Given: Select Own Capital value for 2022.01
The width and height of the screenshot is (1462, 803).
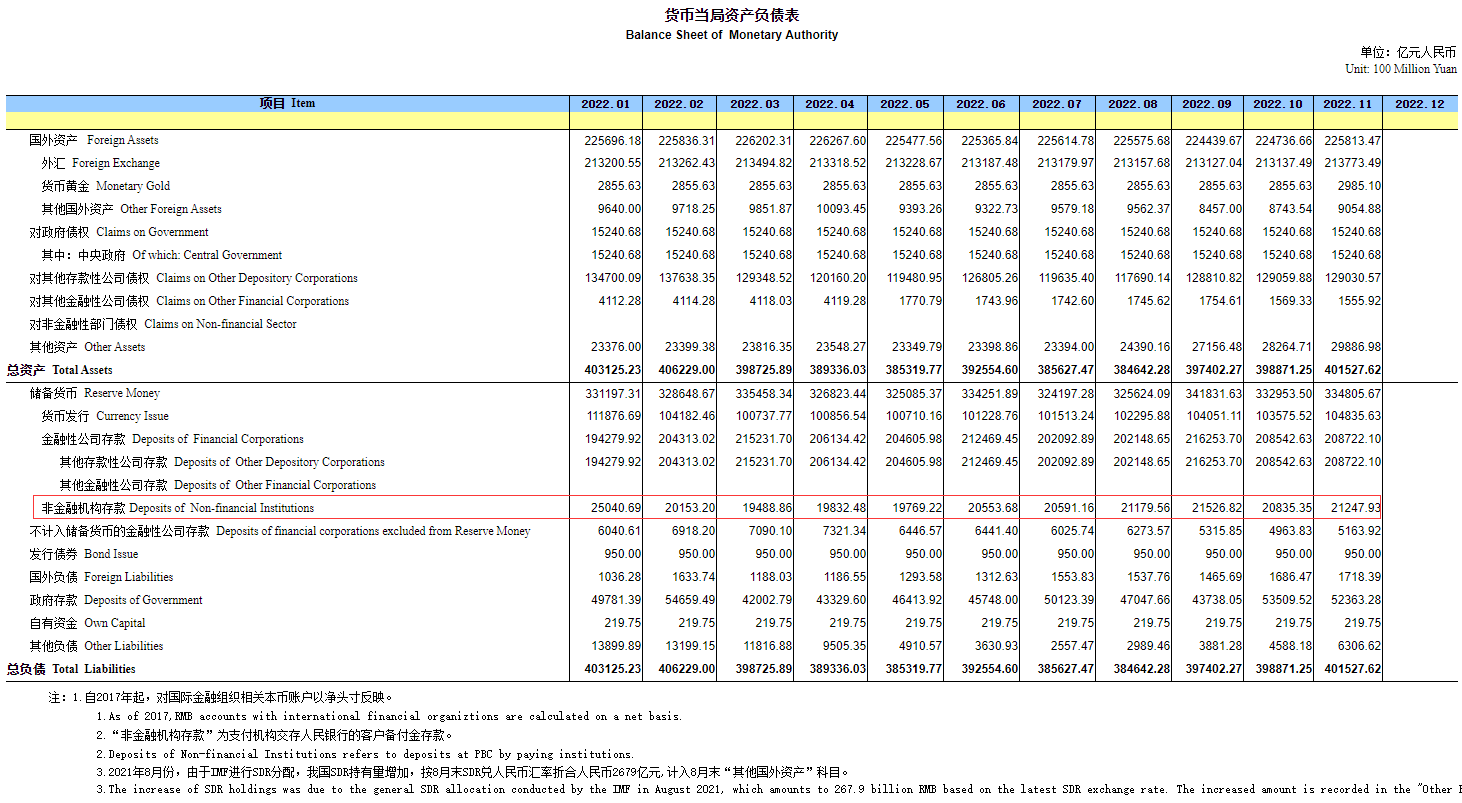Looking at the screenshot, I should [x=623, y=624].
